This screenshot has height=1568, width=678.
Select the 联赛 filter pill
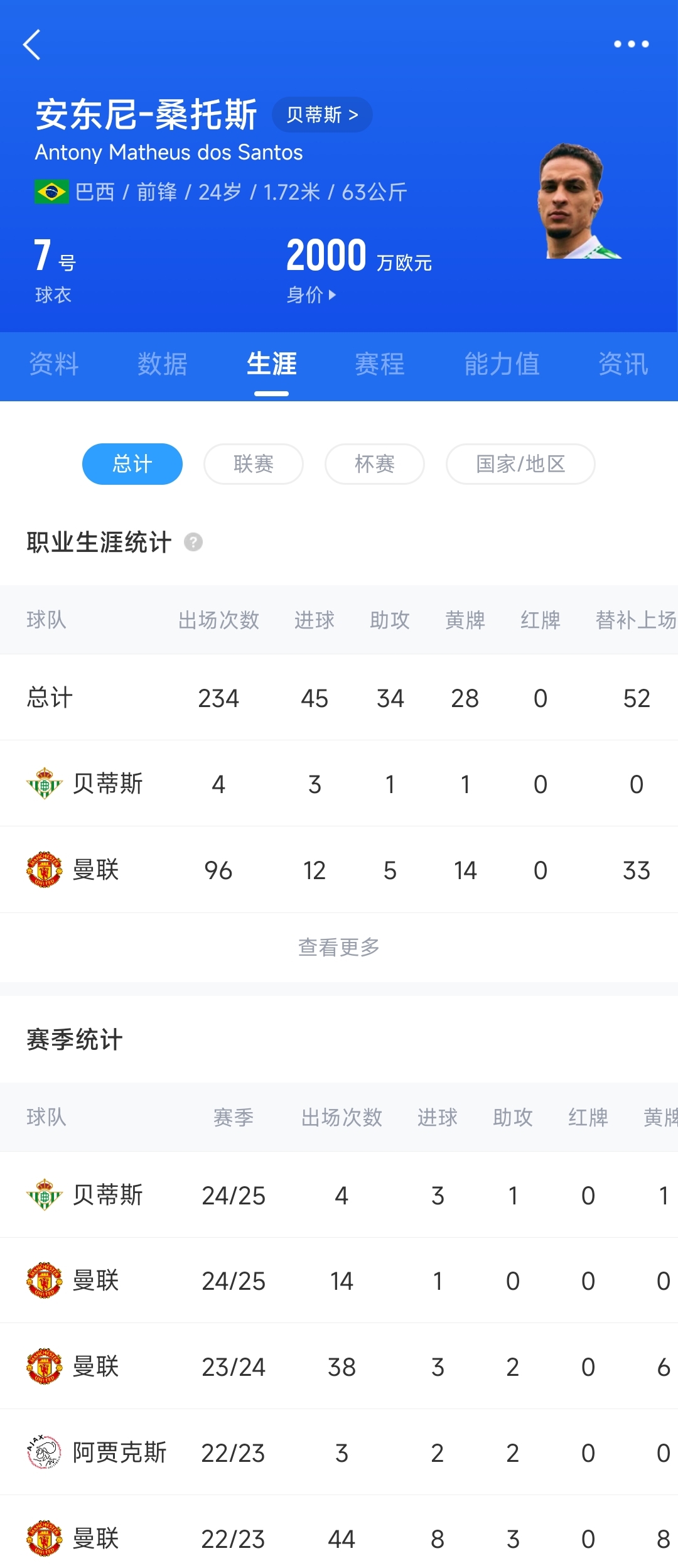tap(254, 464)
